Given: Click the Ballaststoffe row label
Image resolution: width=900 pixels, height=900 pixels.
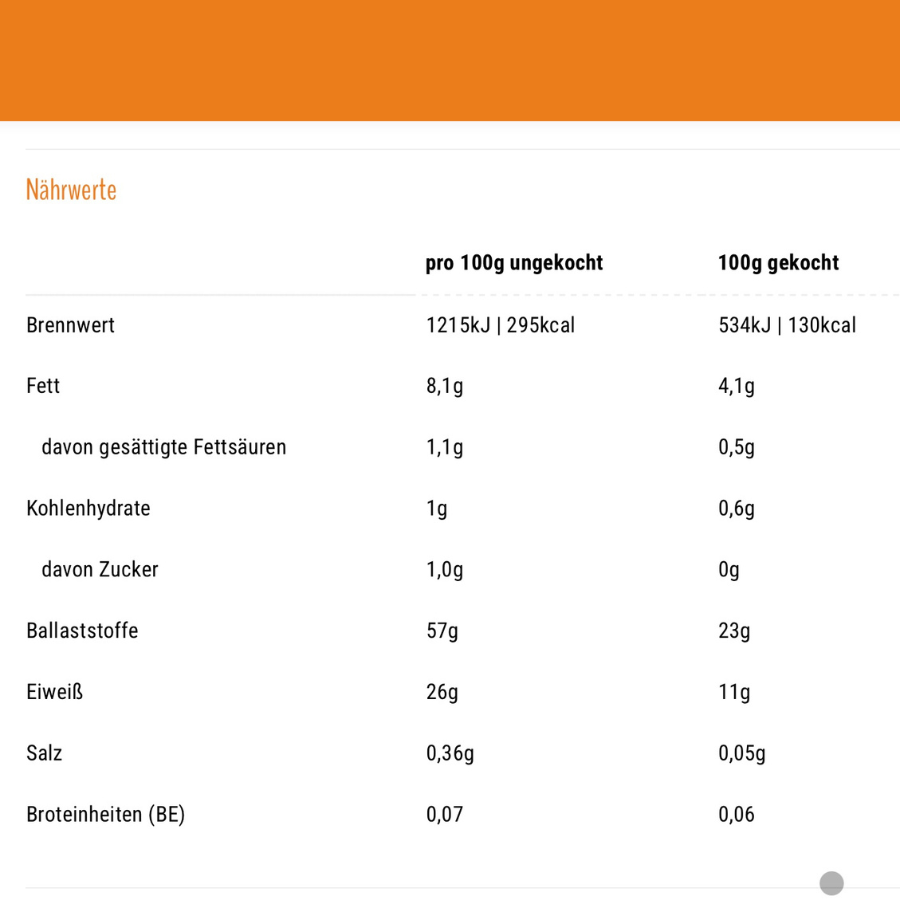Looking at the screenshot, I should click(82, 631).
